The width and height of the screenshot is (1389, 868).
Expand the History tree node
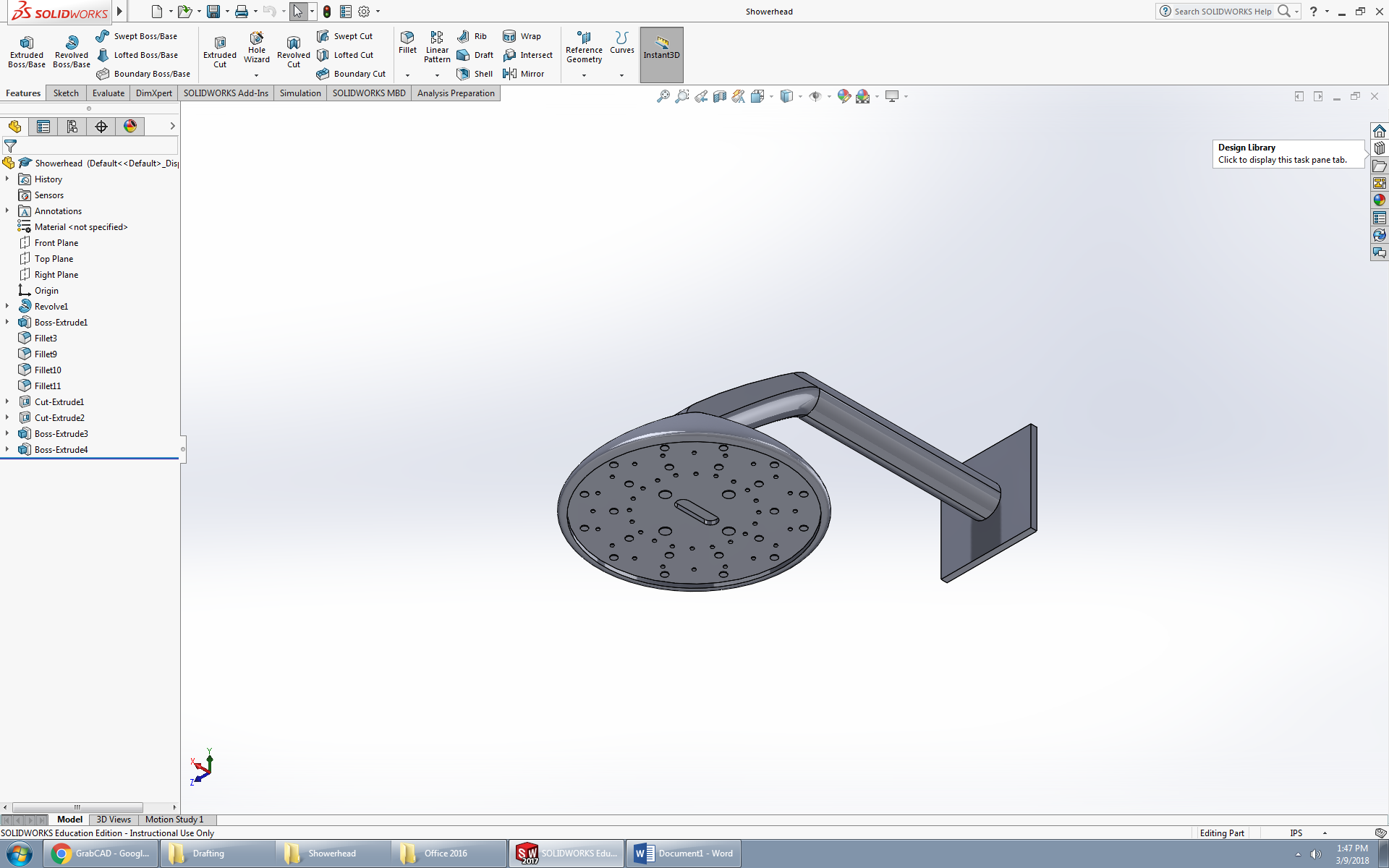7,179
